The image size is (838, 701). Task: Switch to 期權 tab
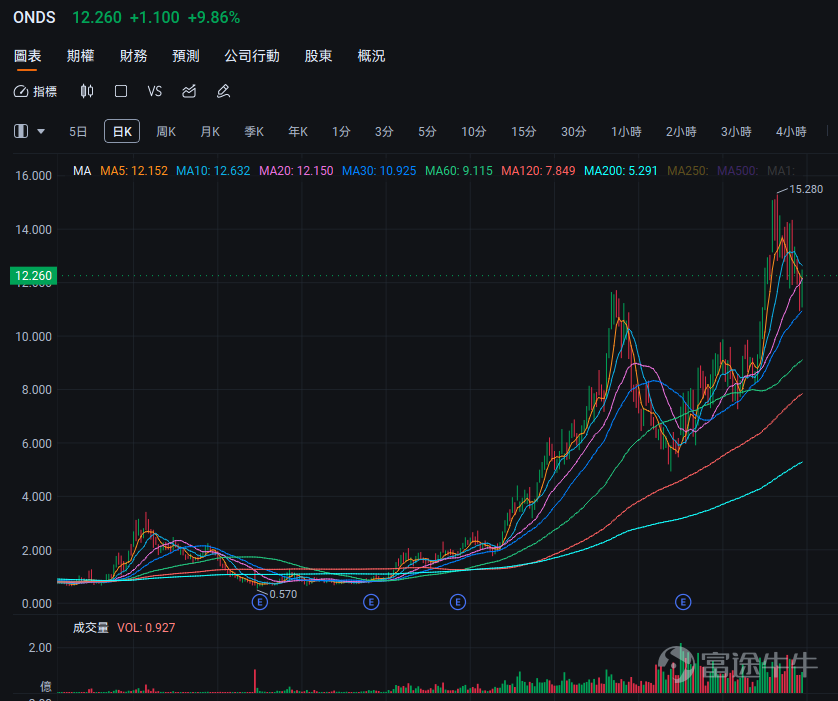[80, 56]
